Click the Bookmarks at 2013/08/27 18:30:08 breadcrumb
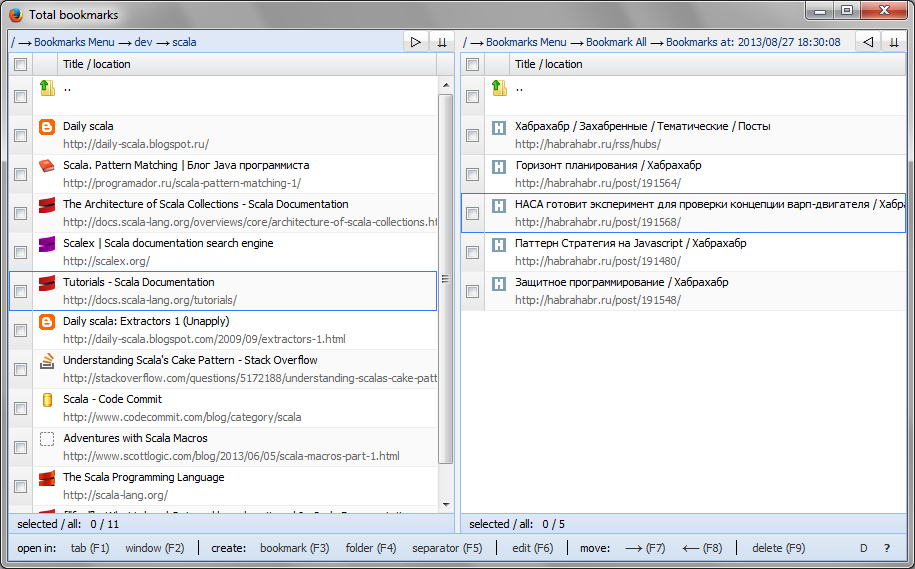Screen dimensions: 915x569 (x=753, y=42)
